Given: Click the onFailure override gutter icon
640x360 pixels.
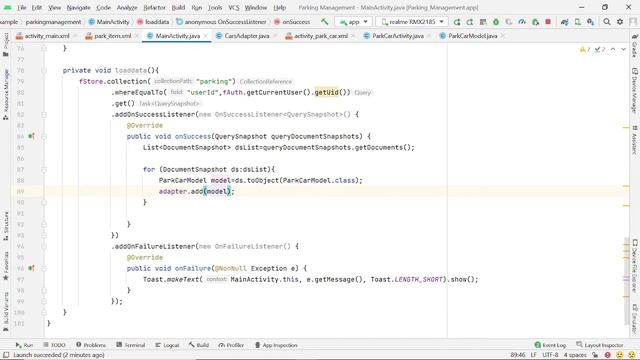Looking at the screenshot, I should pyautogui.click(x=31, y=268).
